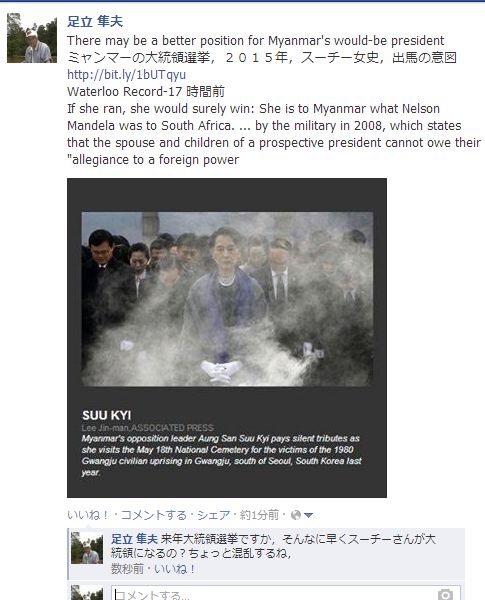Open the privacy globe audience selector
This screenshot has height=600, width=485.
coord(296,515)
